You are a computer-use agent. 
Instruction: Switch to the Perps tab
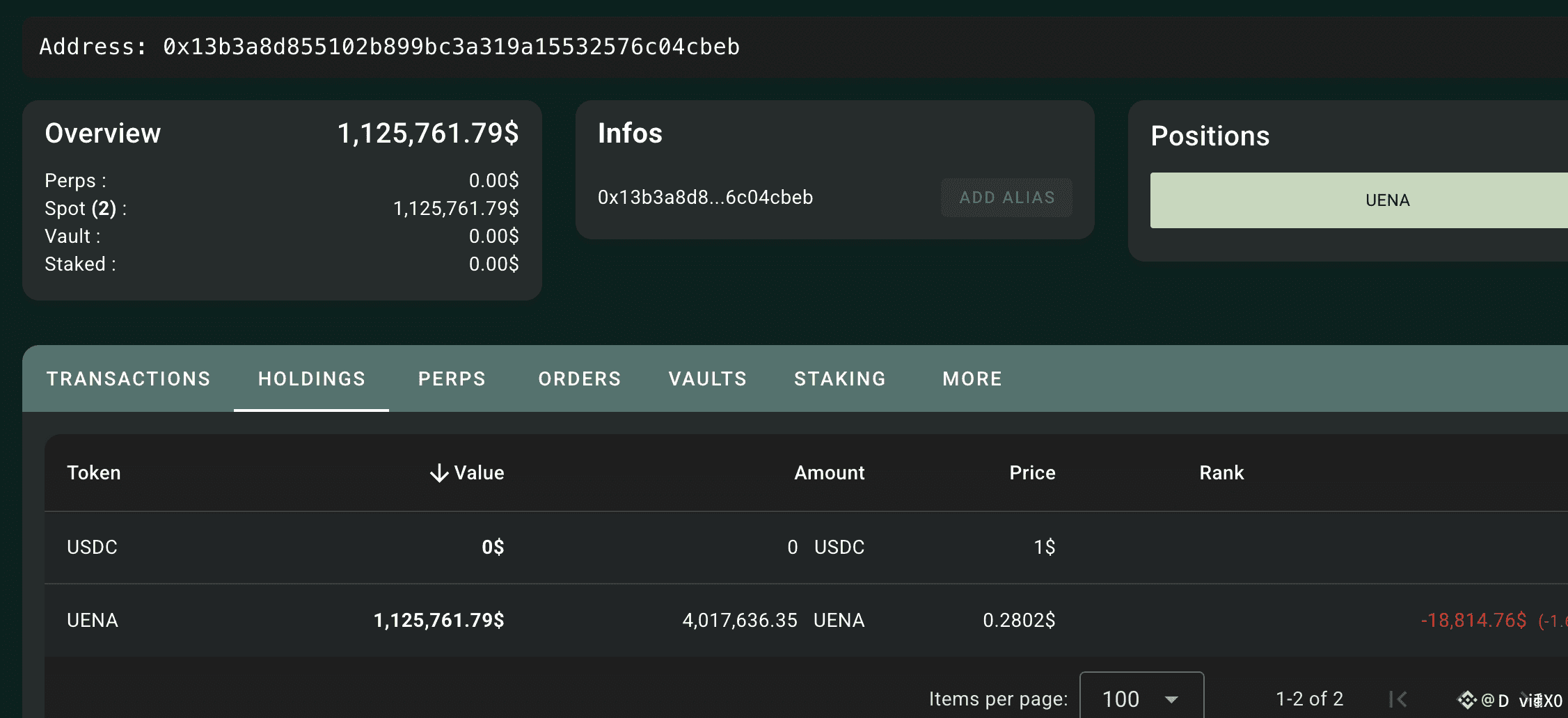(x=452, y=378)
